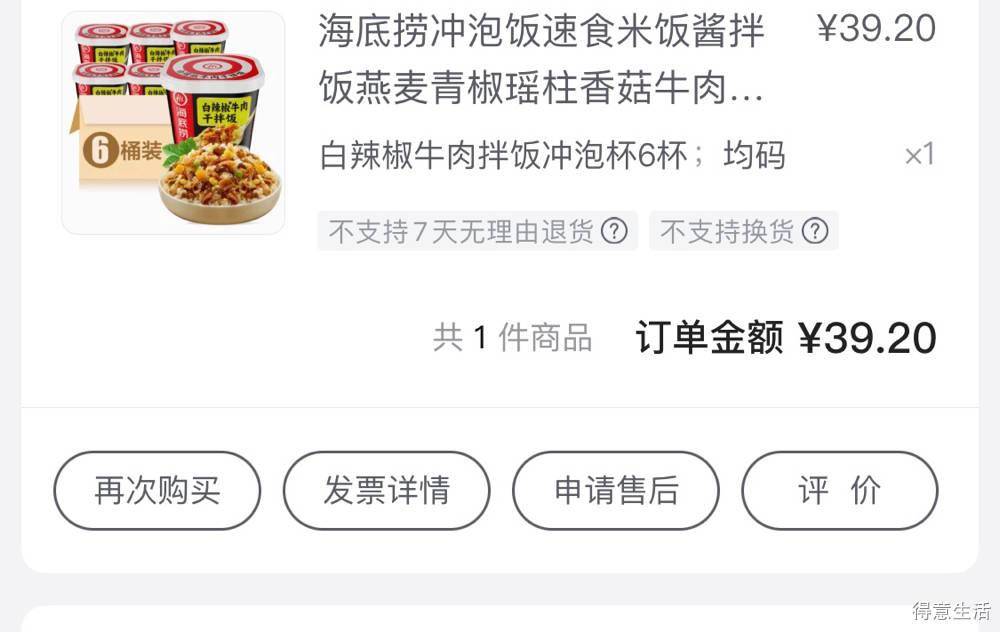Open 发票详情 invoice details

[386, 490]
